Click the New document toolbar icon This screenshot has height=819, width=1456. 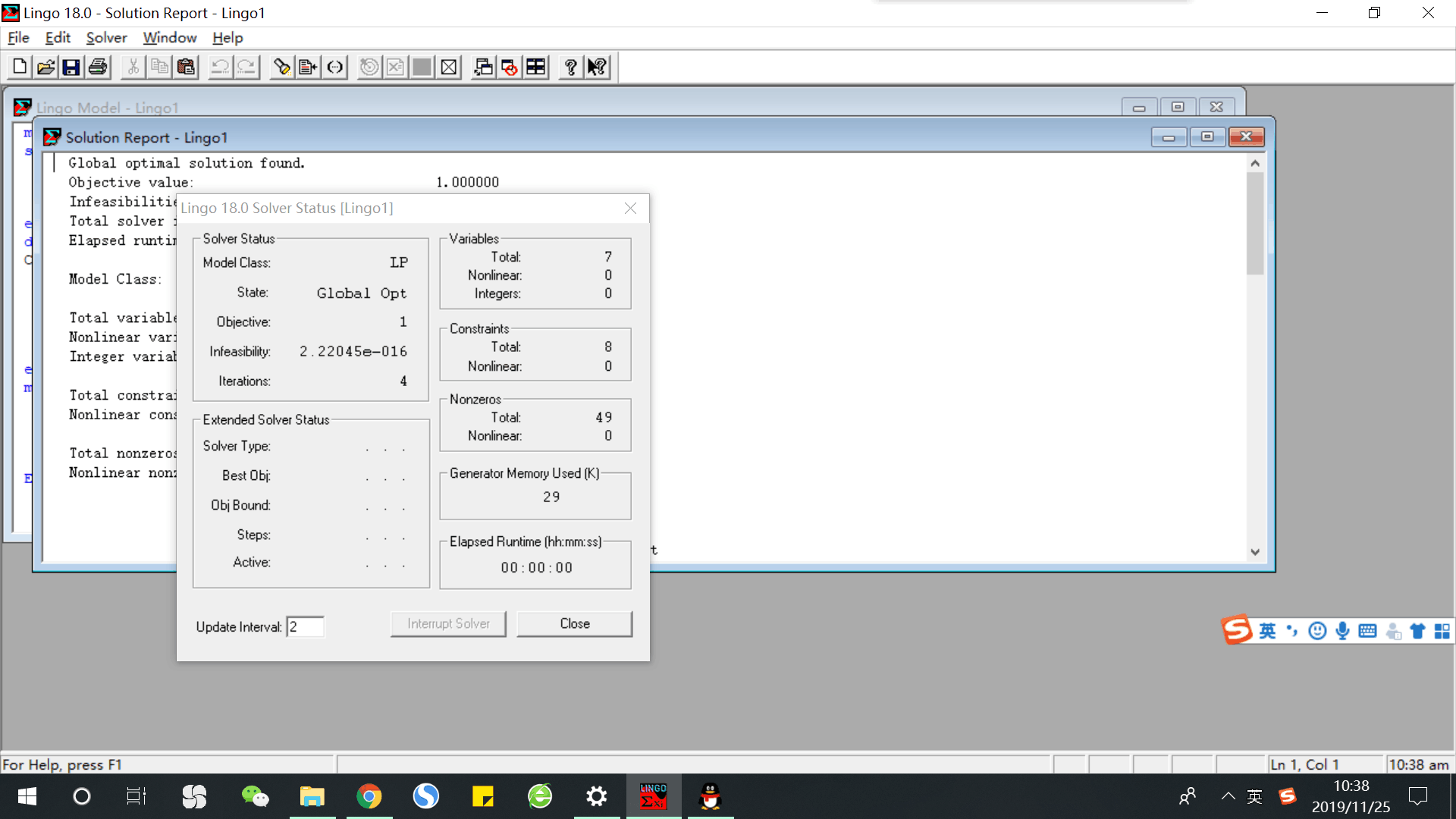[20, 67]
